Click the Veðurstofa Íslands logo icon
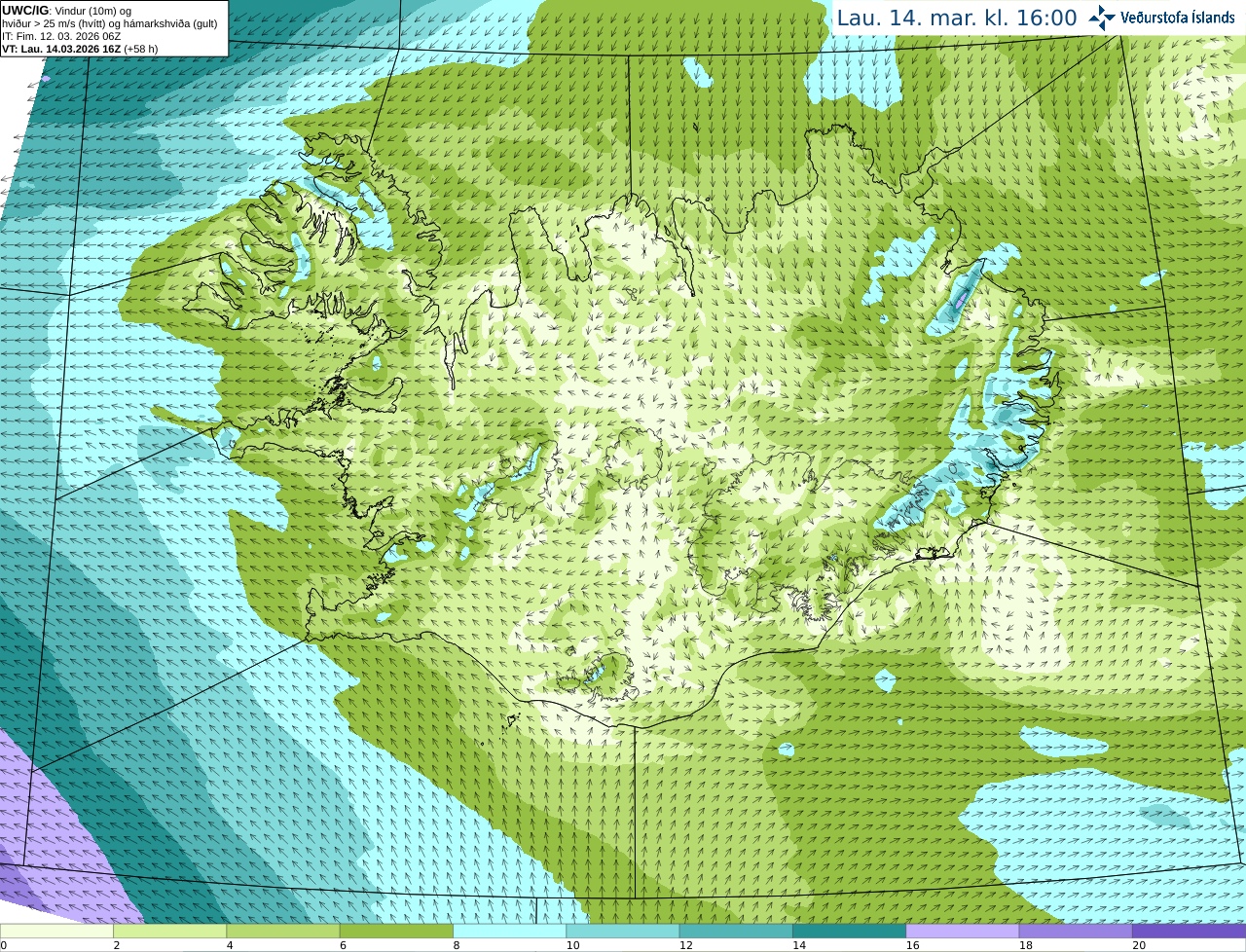This screenshot has width=1246, height=952. 1102,18
